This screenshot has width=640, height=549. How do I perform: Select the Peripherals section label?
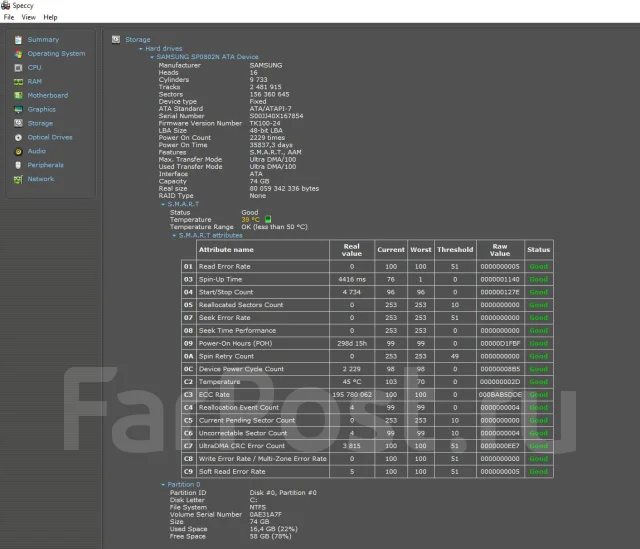point(45,165)
